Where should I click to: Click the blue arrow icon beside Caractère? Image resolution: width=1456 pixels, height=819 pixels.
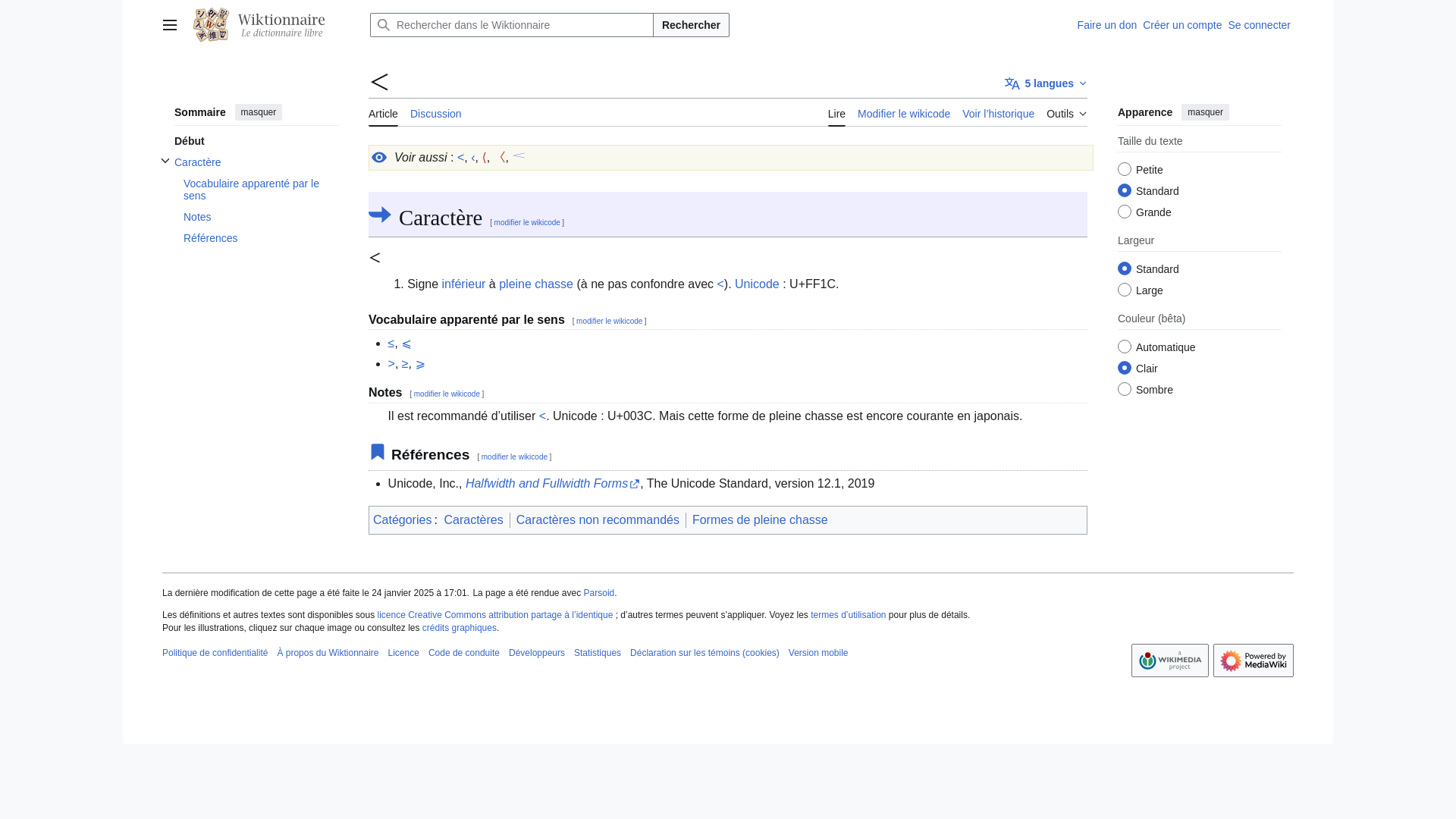[380, 215]
